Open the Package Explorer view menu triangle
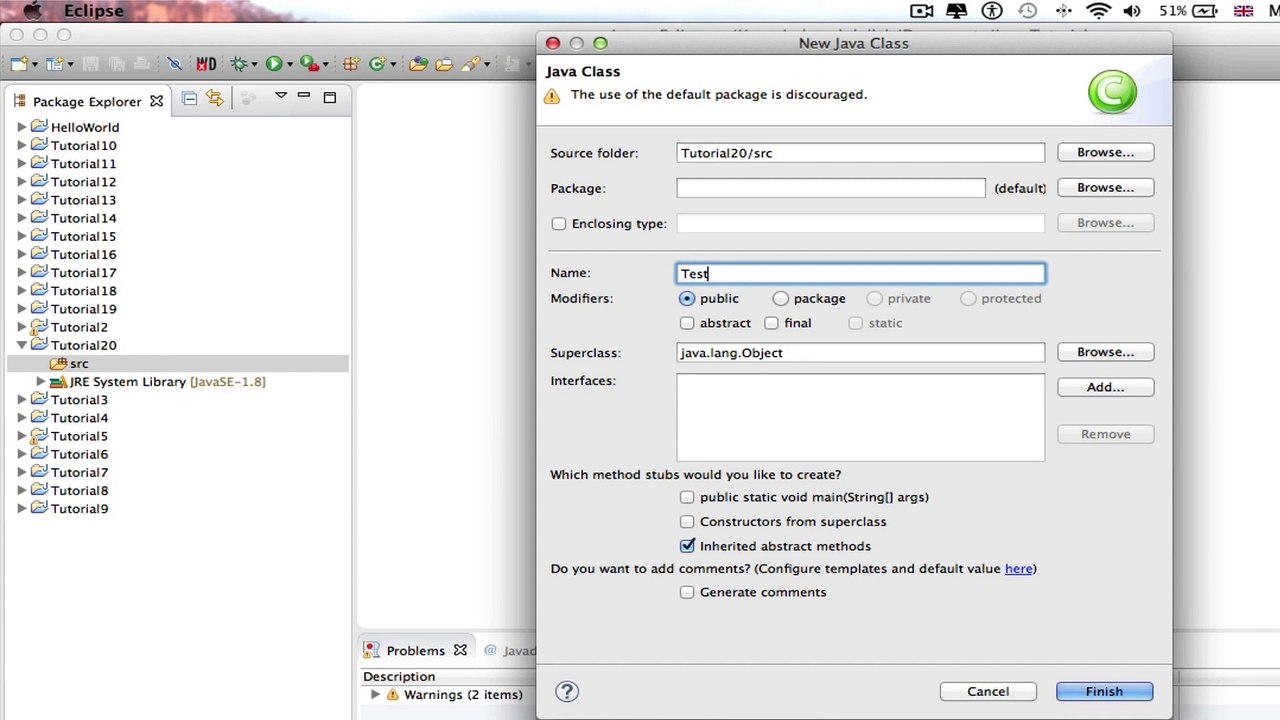Viewport: 1280px width, 720px height. click(x=281, y=96)
